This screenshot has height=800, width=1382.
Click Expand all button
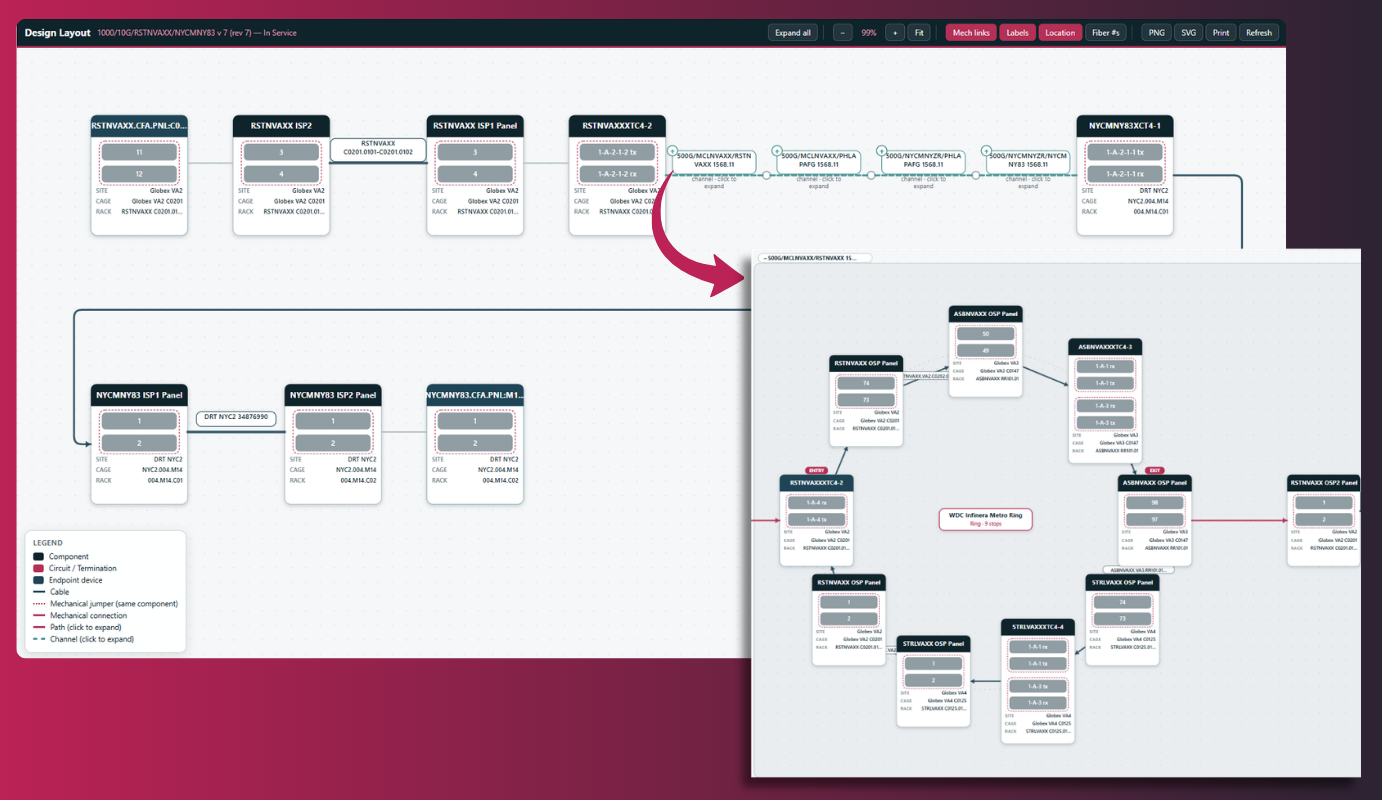coord(793,33)
